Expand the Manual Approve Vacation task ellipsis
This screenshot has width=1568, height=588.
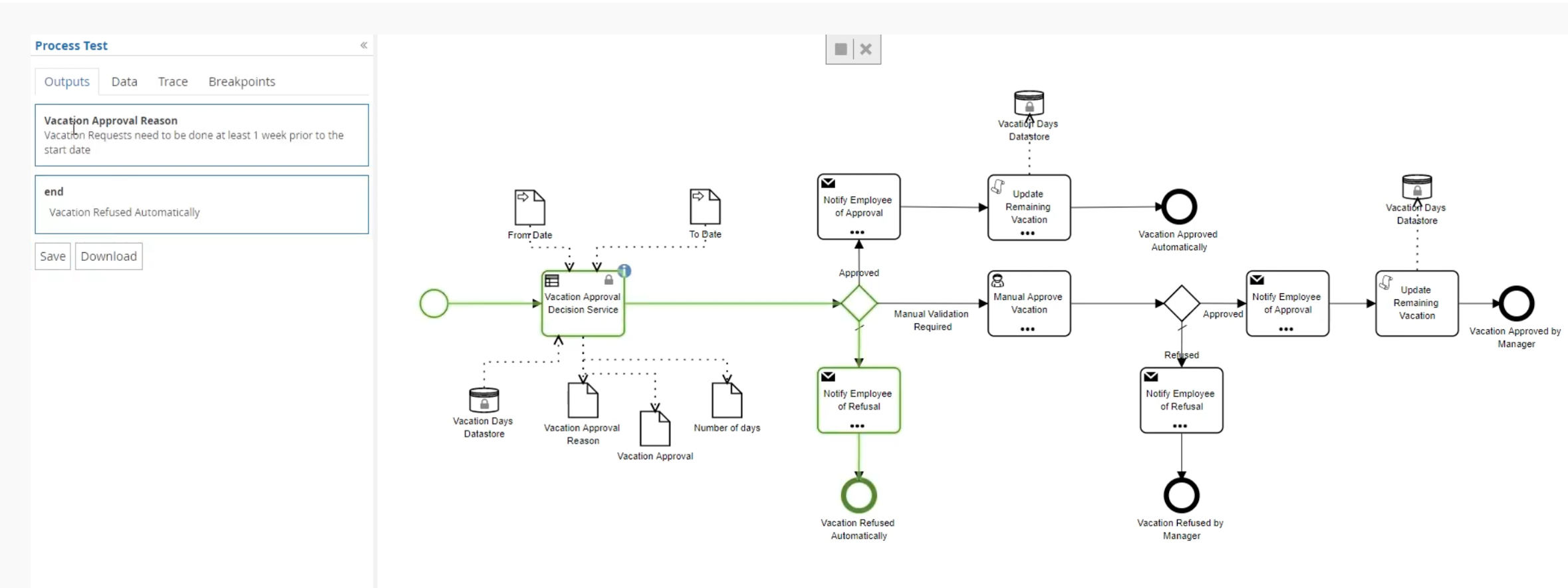click(1028, 329)
